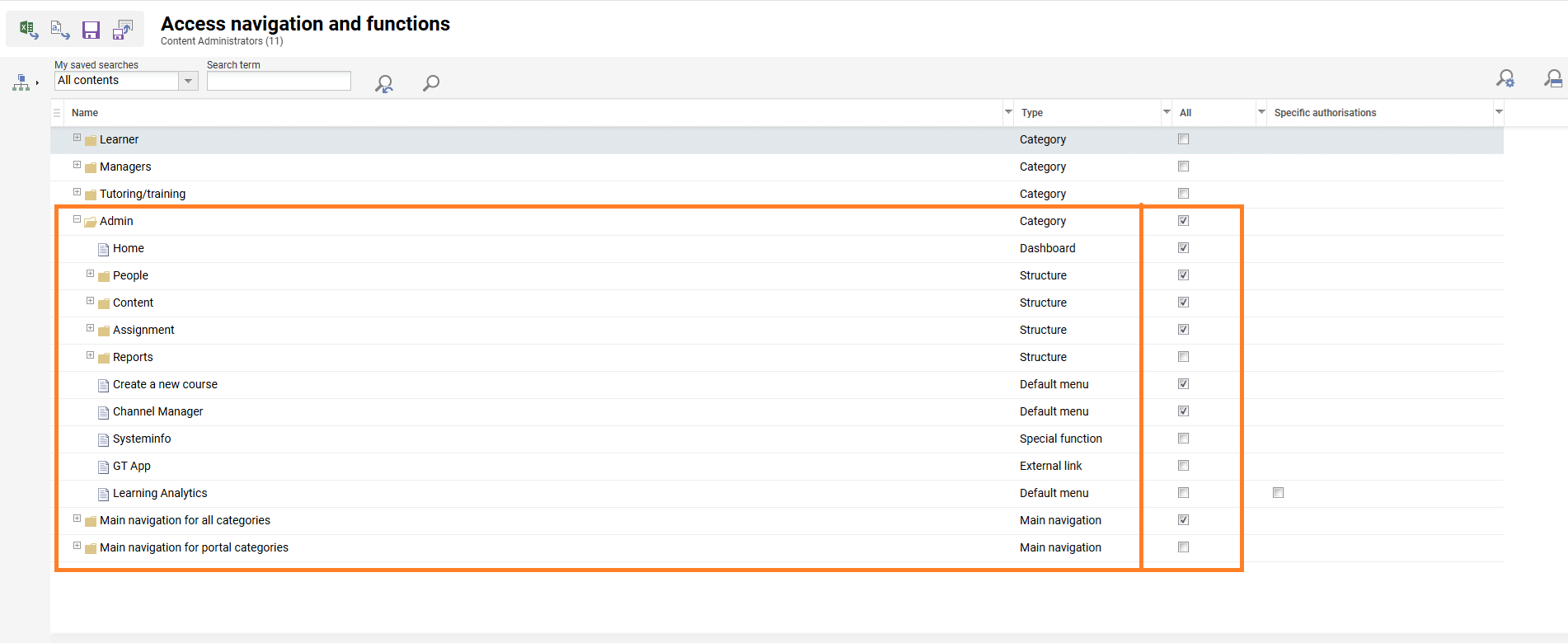Viewport: 1568px width, 643px height.
Task: Collapse the Admin category
Action: tap(77, 219)
